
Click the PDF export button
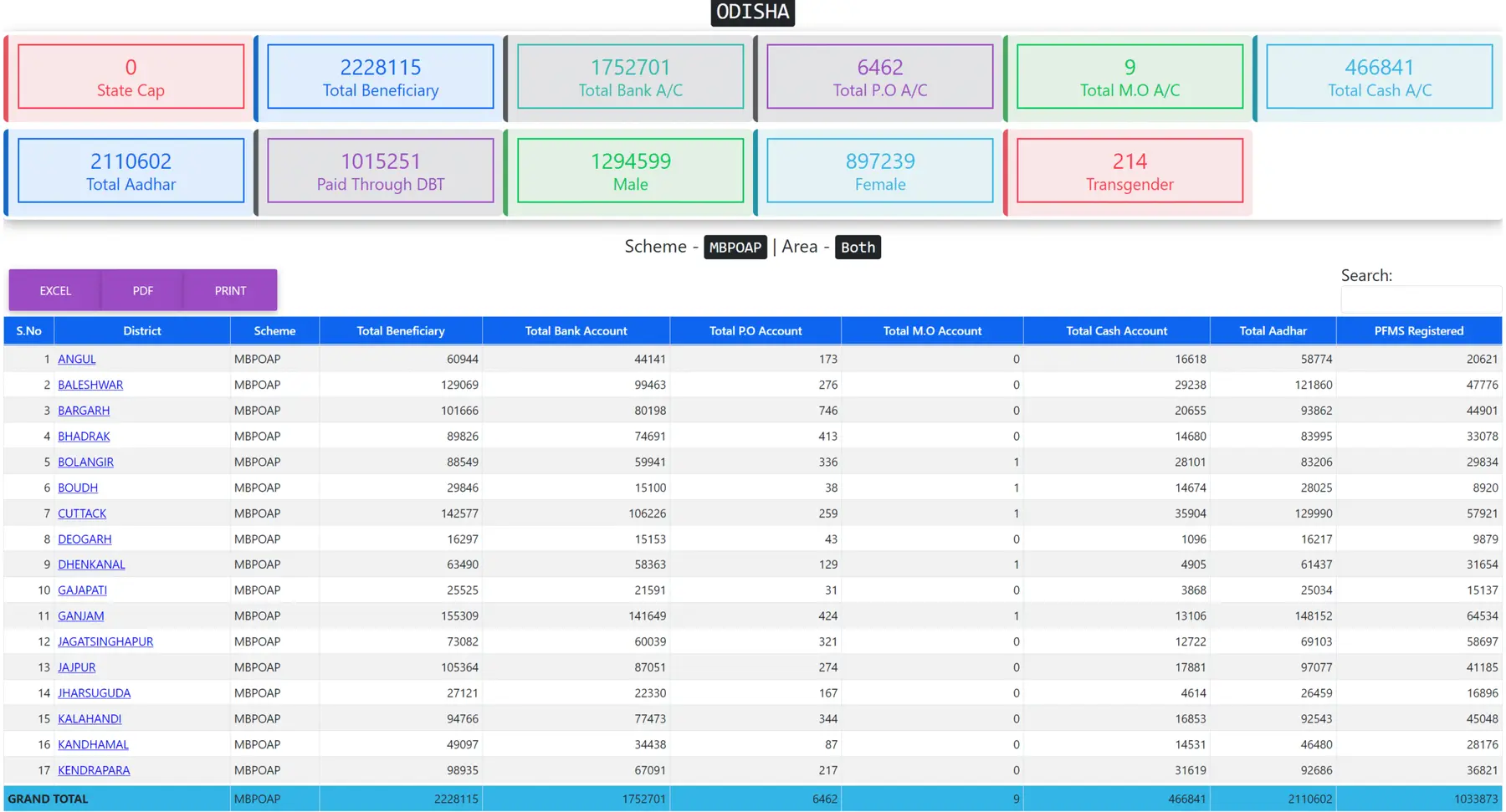coord(141,290)
